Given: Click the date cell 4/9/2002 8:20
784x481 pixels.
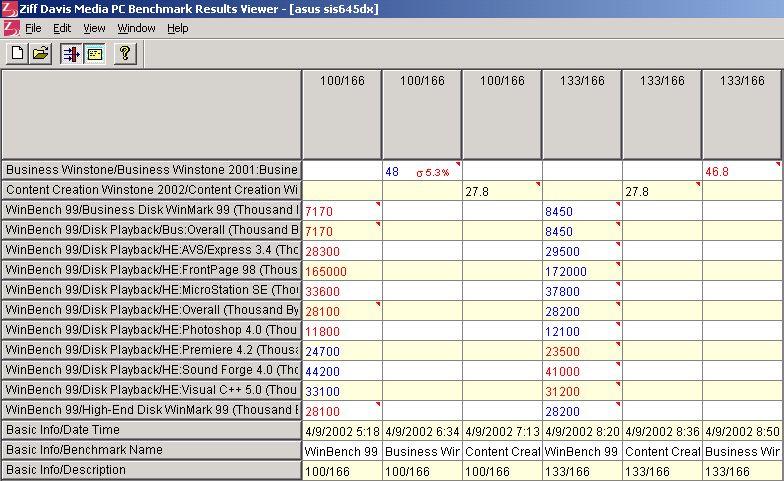Looking at the screenshot, I should point(582,431).
